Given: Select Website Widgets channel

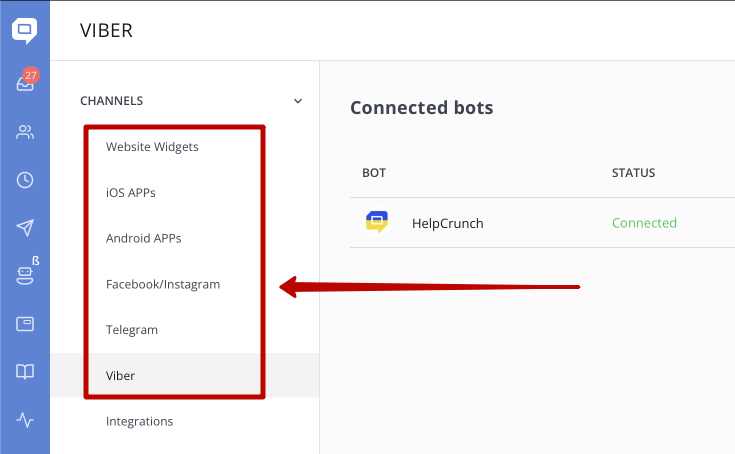Looking at the screenshot, I should point(152,147).
